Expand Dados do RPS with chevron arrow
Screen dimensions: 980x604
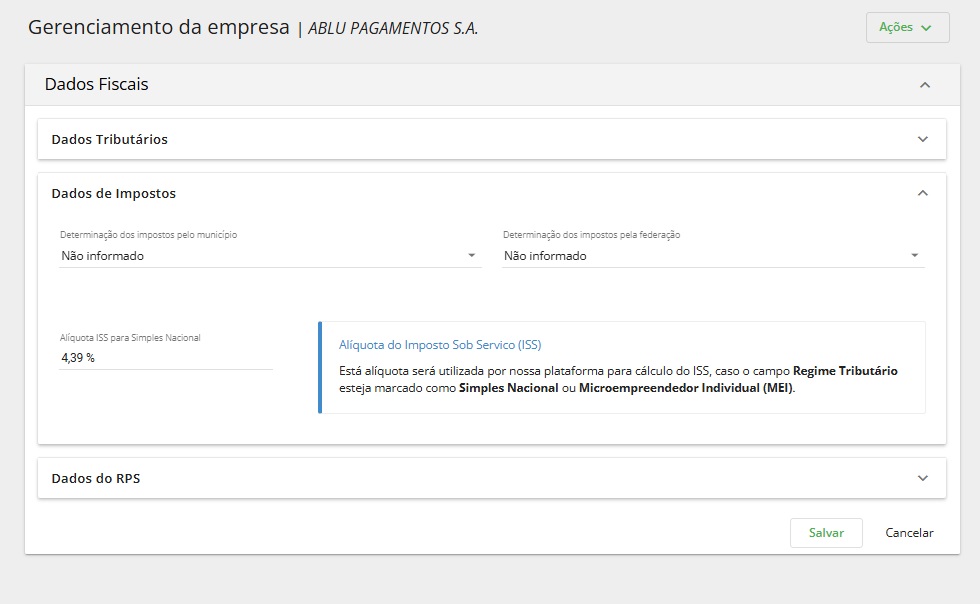pyautogui.click(x=923, y=478)
